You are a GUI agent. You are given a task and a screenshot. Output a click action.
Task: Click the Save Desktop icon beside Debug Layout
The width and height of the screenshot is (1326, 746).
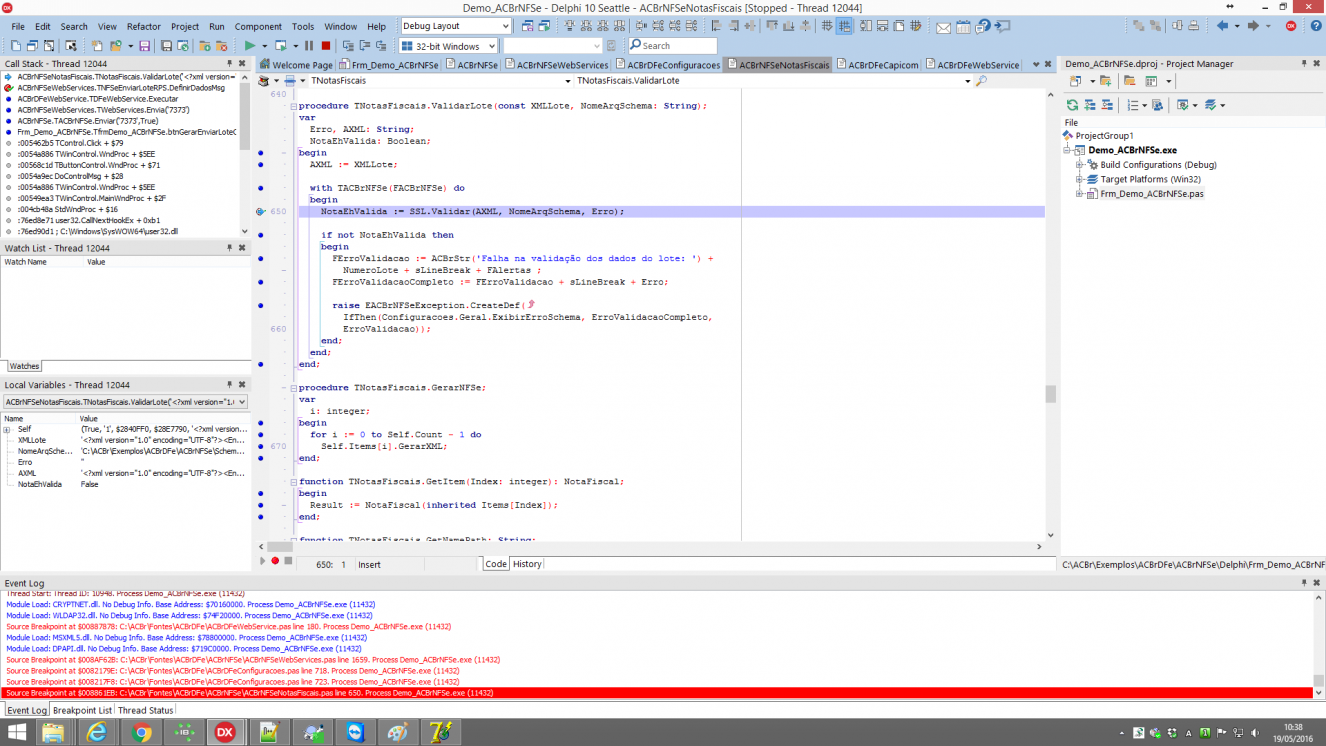click(526, 26)
